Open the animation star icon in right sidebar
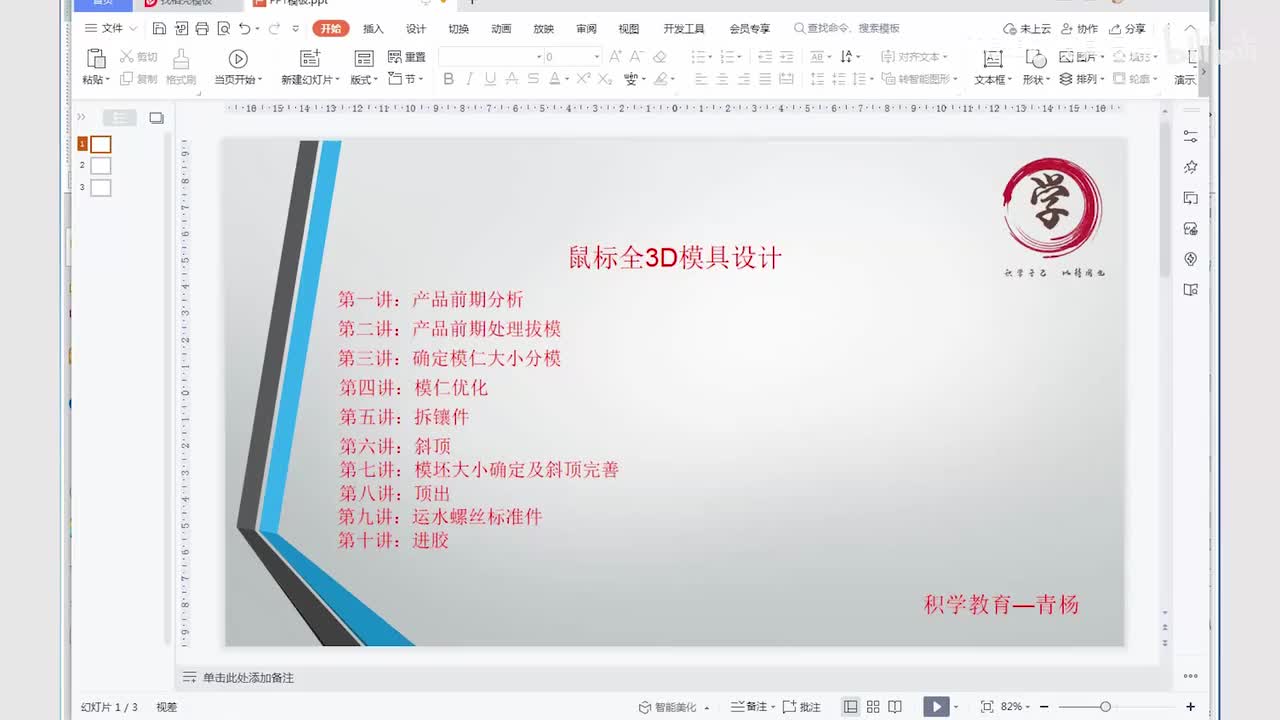1280x720 pixels. pos(1190,167)
